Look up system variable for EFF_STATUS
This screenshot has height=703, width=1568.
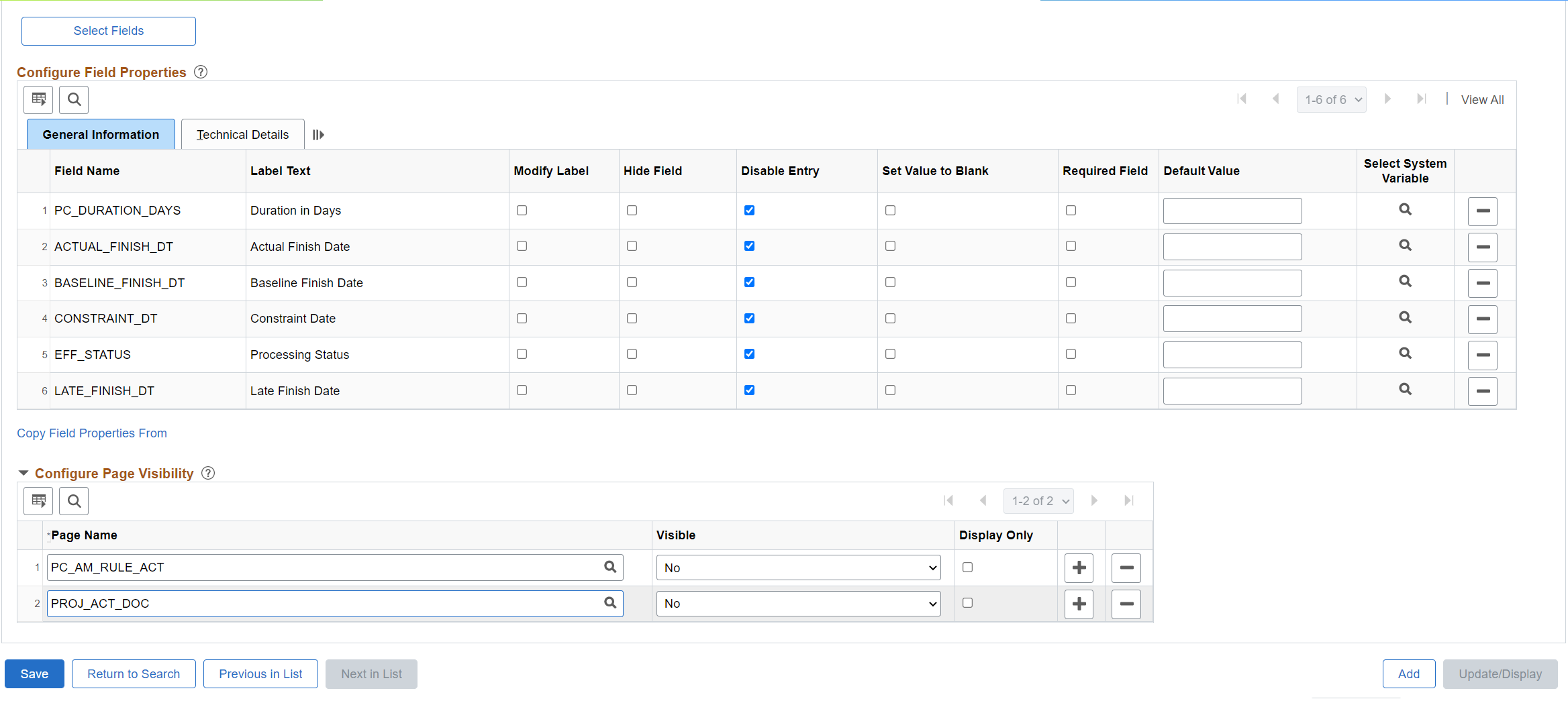[x=1405, y=354]
